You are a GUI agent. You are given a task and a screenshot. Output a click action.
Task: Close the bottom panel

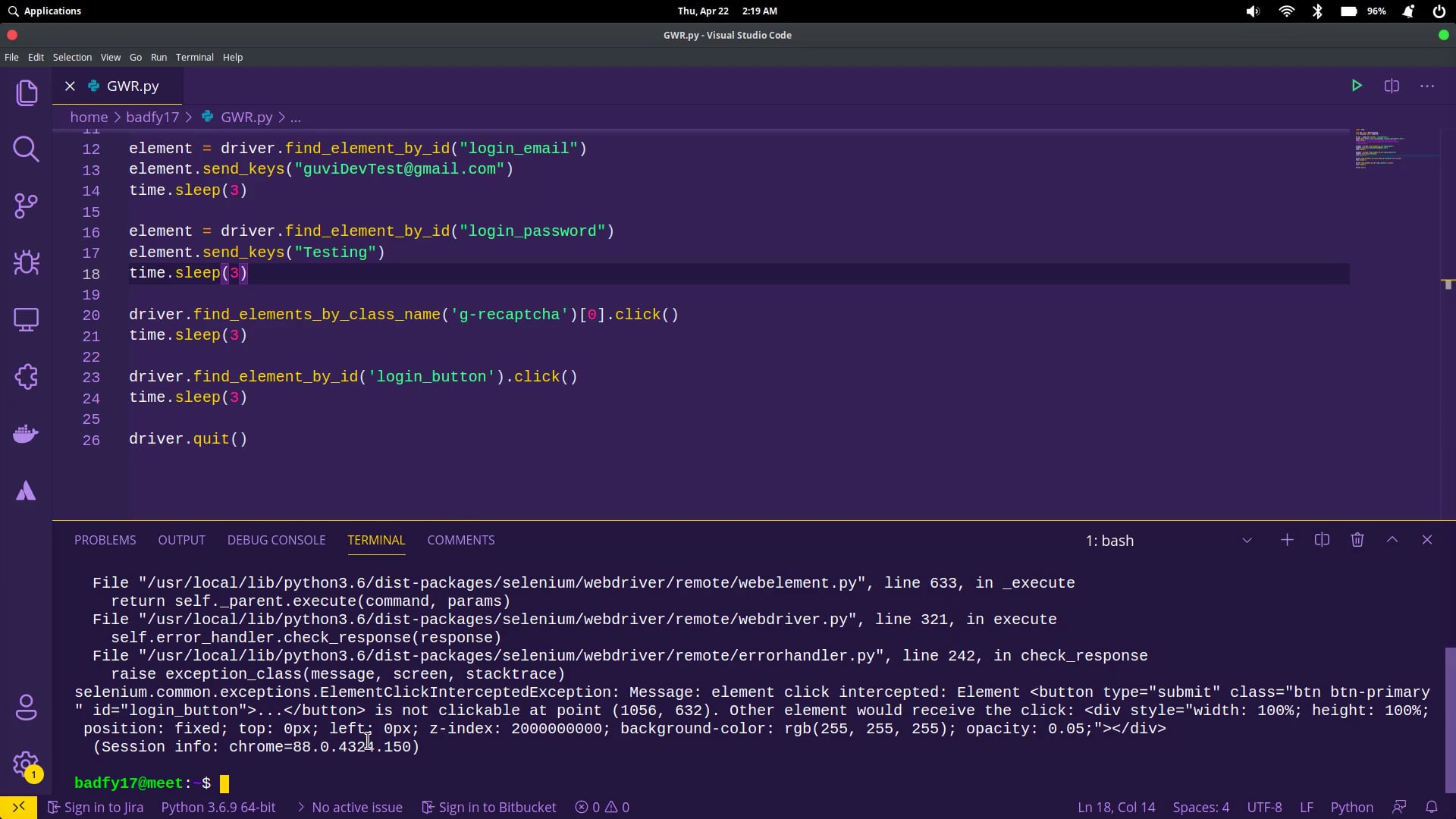pos(1427,540)
